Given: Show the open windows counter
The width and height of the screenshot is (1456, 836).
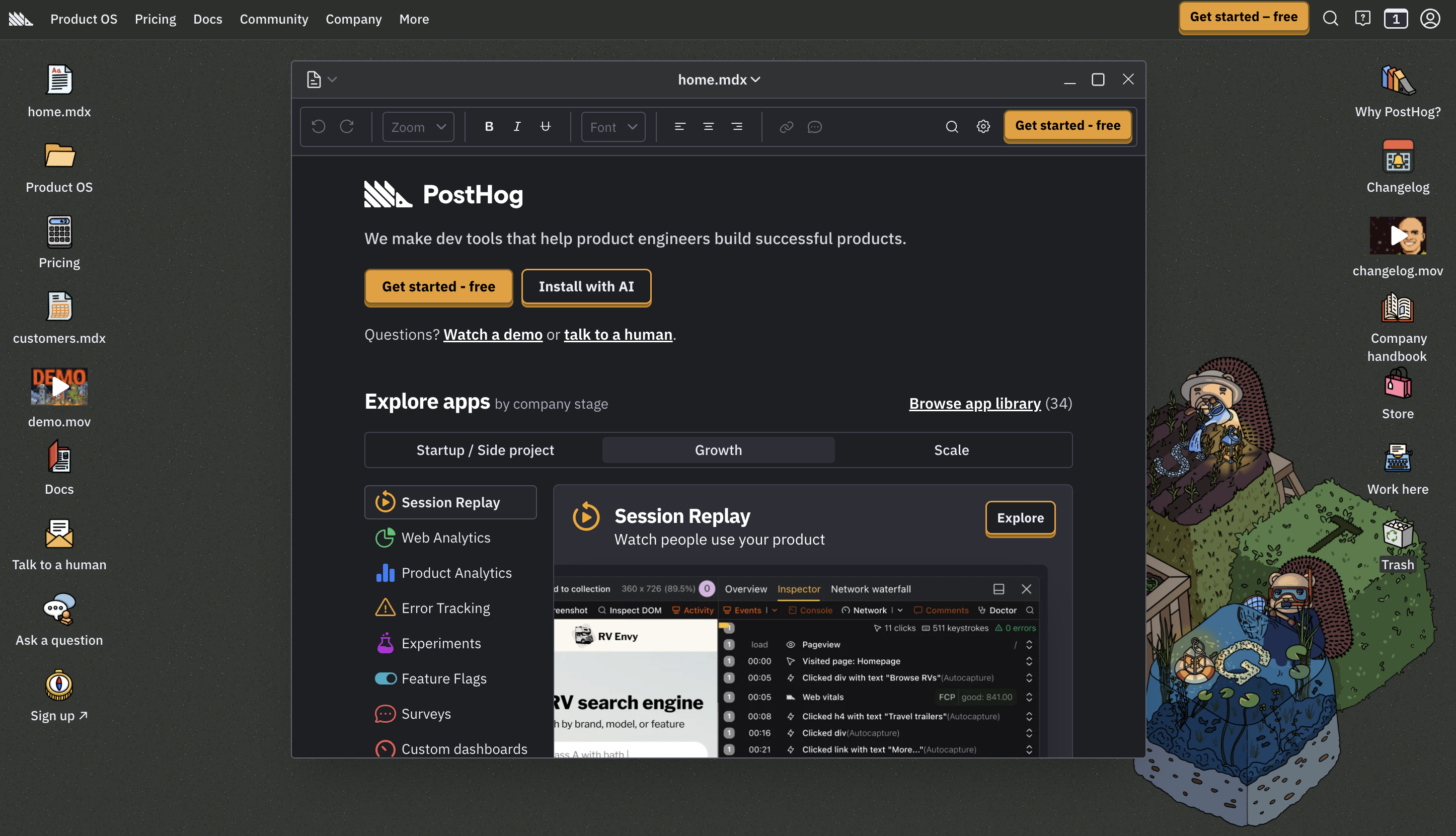Looking at the screenshot, I should (1395, 19).
